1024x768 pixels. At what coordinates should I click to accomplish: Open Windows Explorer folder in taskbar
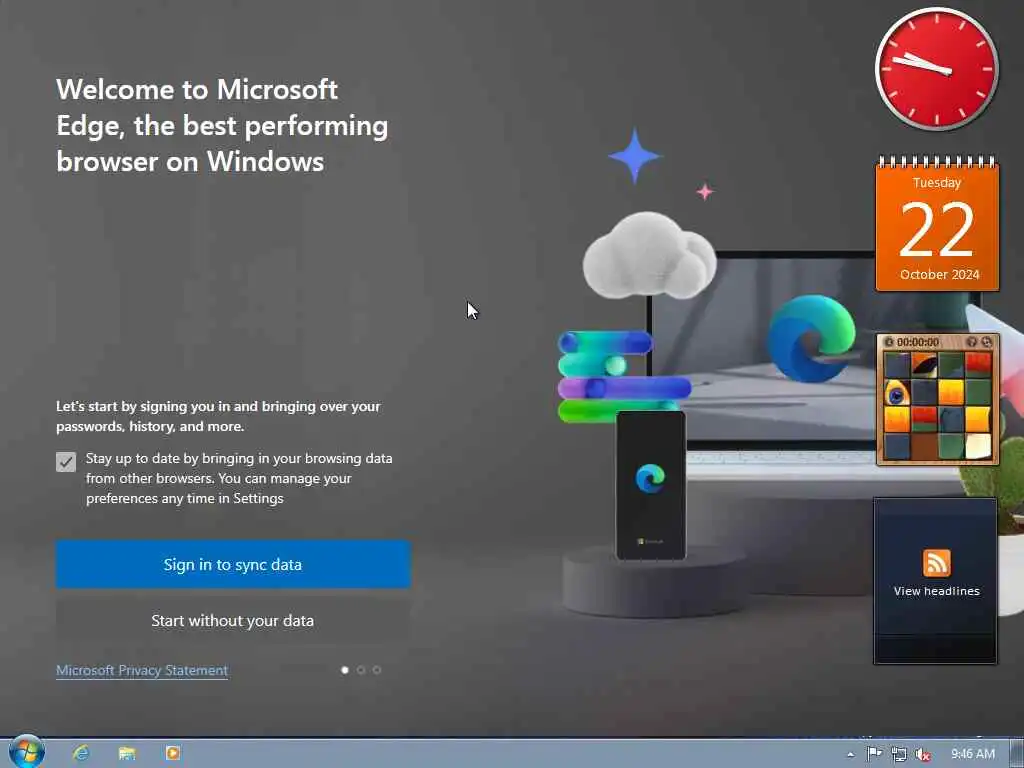tap(127, 753)
